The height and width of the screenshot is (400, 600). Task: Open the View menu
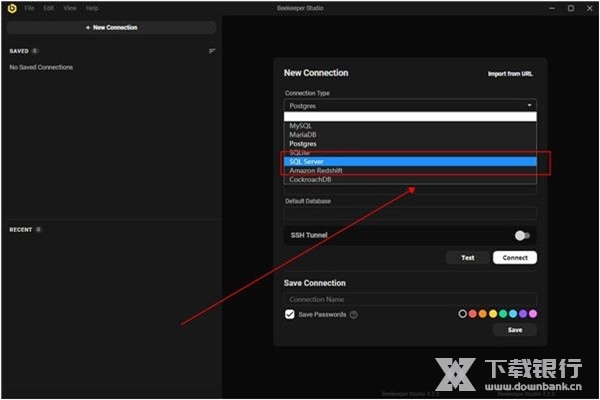[x=69, y=7]
